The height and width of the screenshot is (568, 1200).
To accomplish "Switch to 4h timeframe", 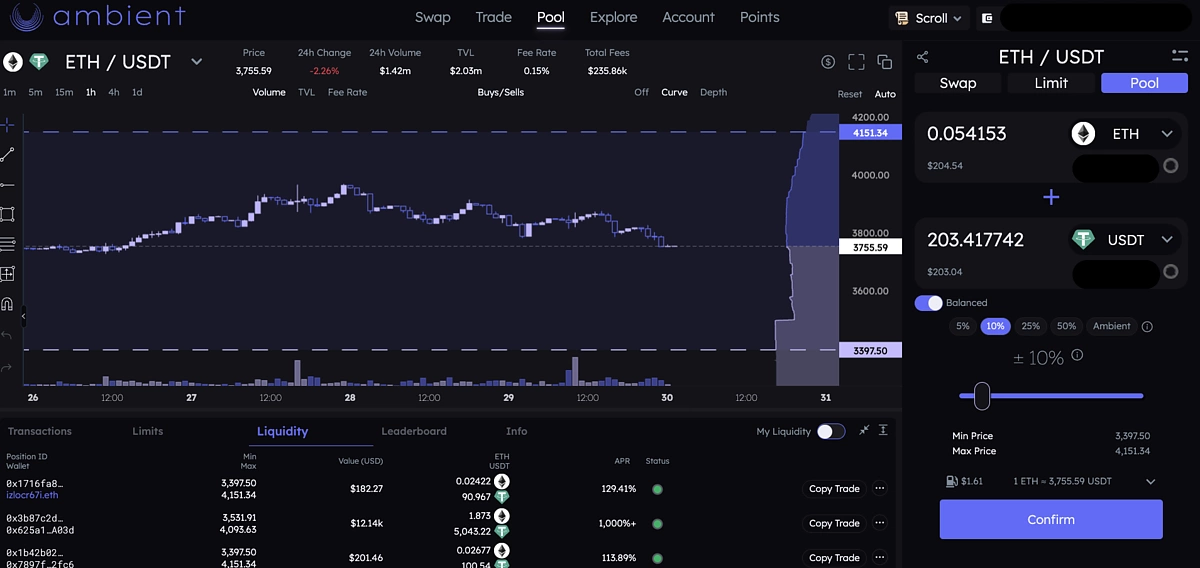I will point(114,92).
